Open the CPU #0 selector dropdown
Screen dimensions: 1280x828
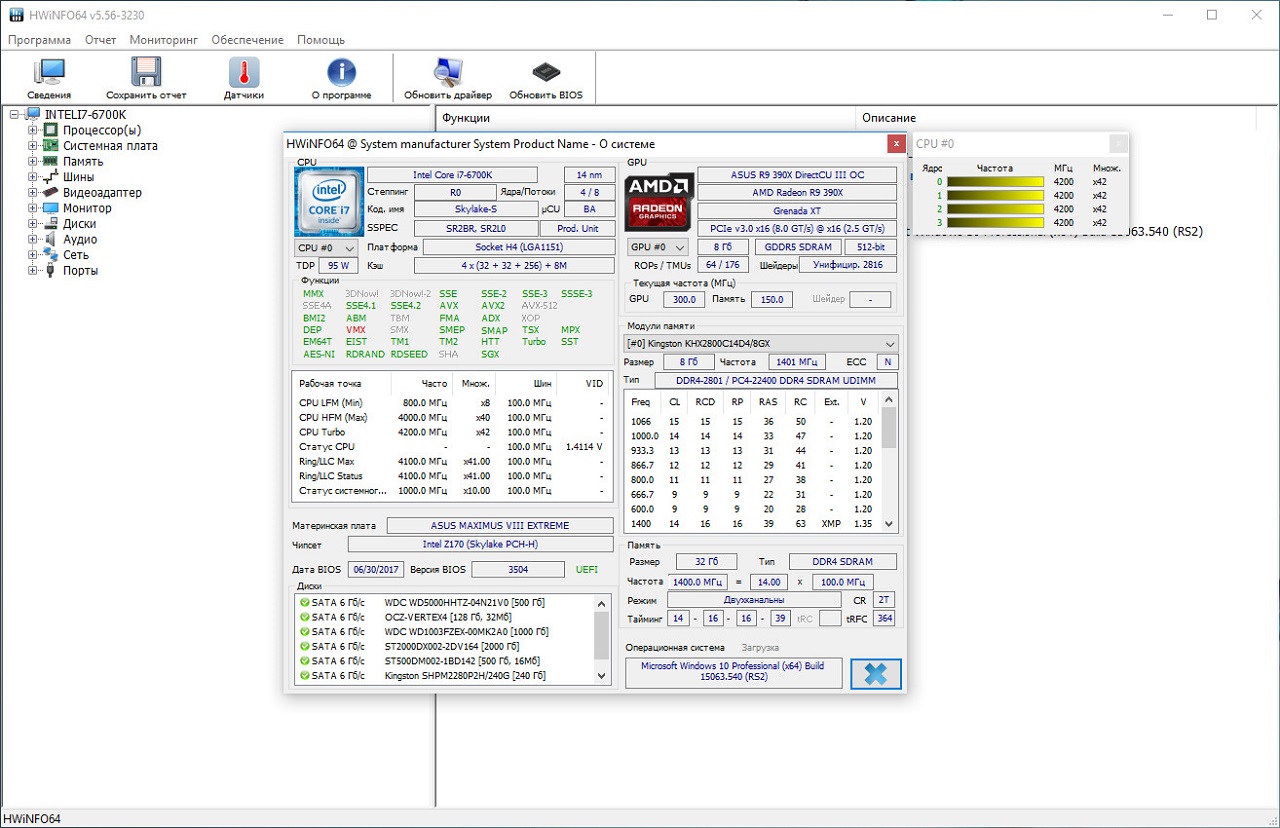327,247
